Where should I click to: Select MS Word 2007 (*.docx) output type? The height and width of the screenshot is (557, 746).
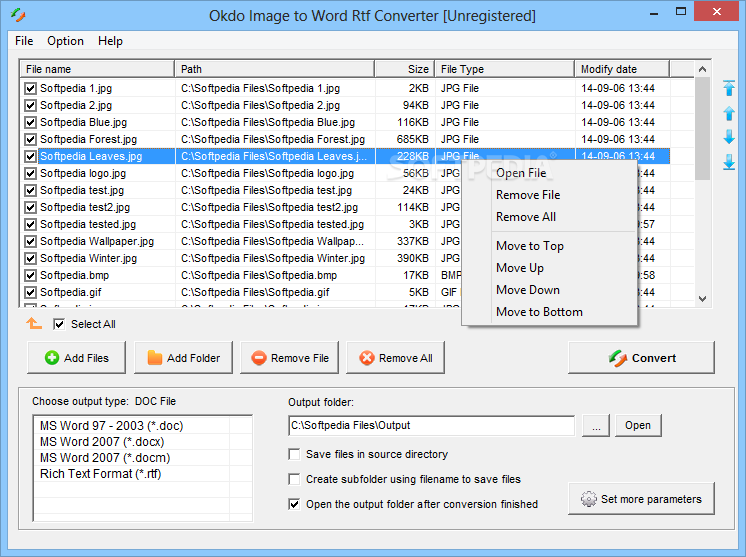[102, 442]
